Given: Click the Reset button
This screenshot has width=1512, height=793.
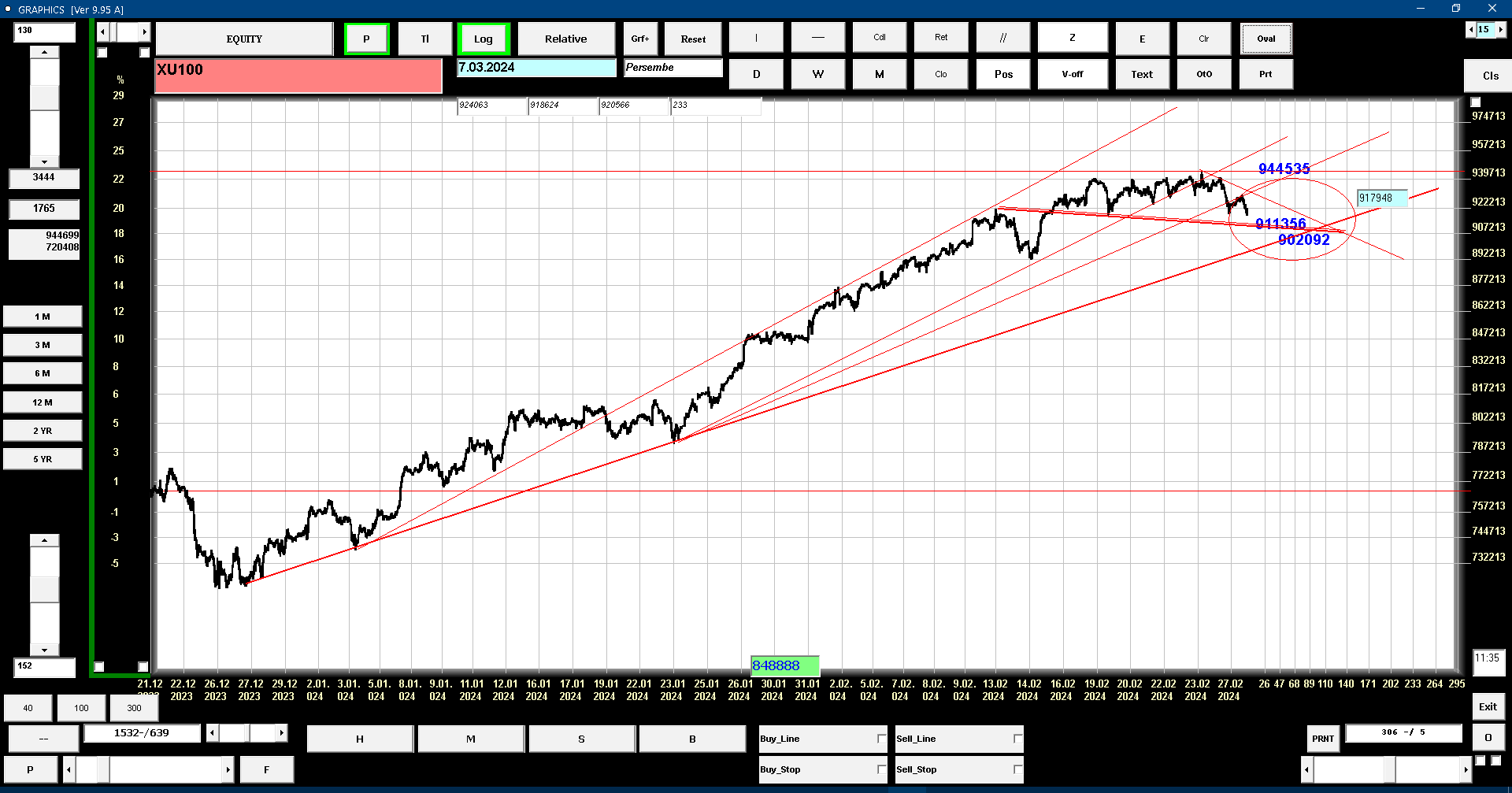Looking at the screenshot, I should pos(693,39).
